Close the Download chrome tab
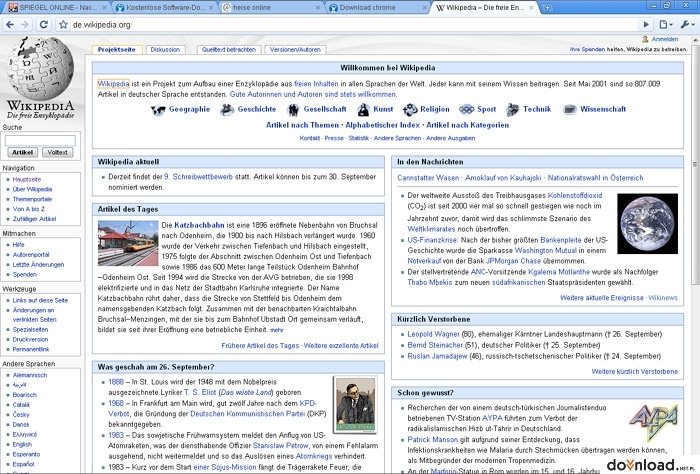The height and width of the screenshot is (474, 700). (425, 8)
